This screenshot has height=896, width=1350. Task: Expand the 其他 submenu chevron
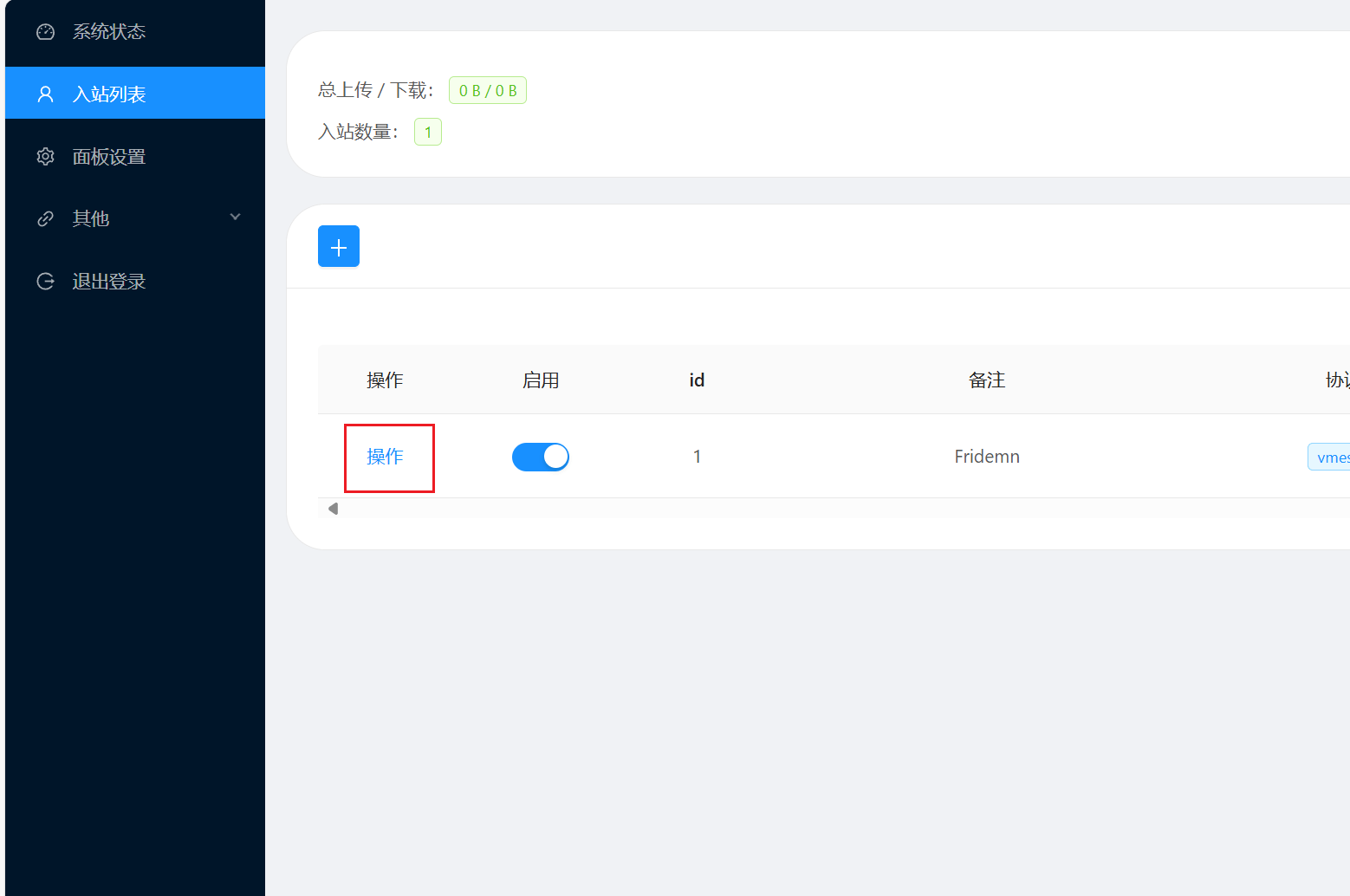click(x=235, y=217)
